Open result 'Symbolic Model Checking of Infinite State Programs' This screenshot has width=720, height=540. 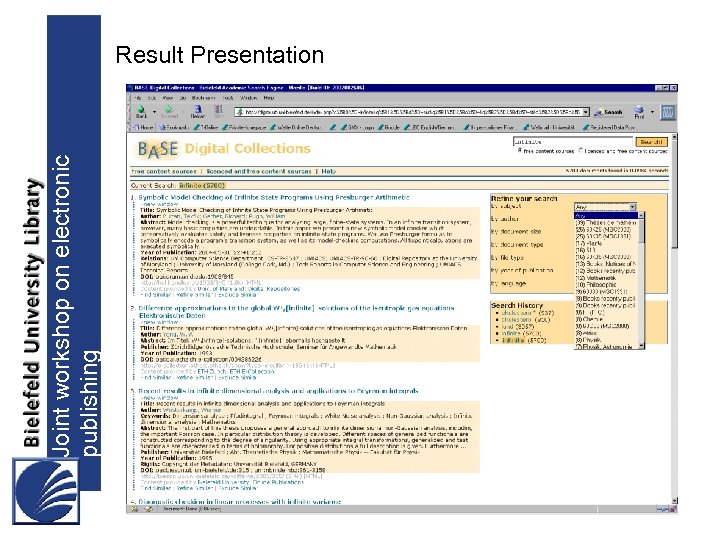pyautogui.click(x=274, y=197)
